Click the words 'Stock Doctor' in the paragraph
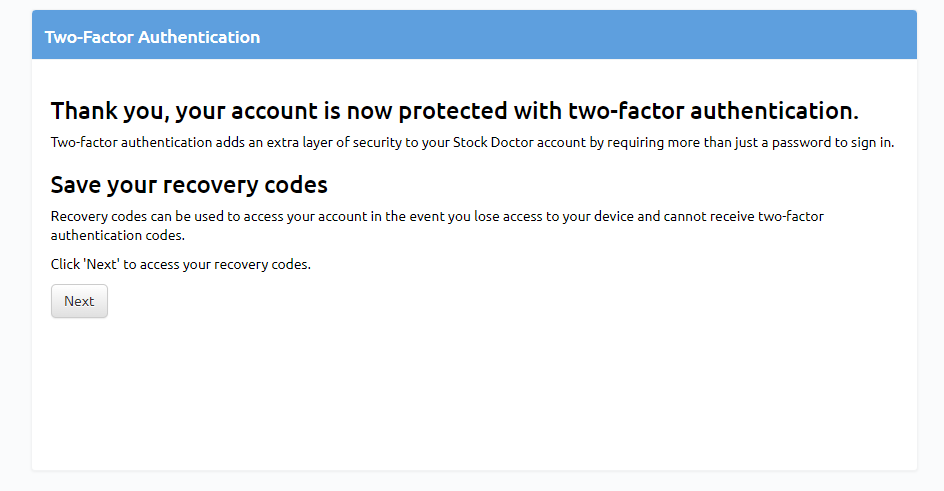The image size is (944, 491). pos(493,142)
